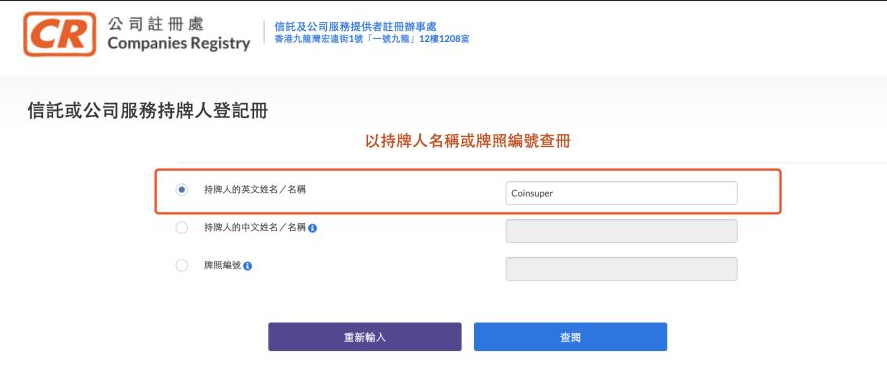Click the 信託或公司服務持牌人登記冊 page heading
This screenshot has height=383, width=887.
(148, 111)
